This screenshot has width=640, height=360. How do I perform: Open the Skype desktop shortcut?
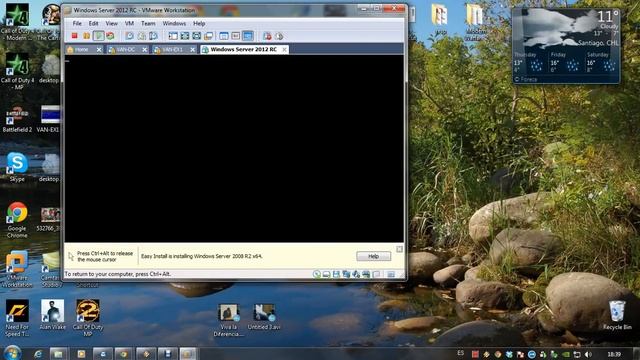click(17, 167)
